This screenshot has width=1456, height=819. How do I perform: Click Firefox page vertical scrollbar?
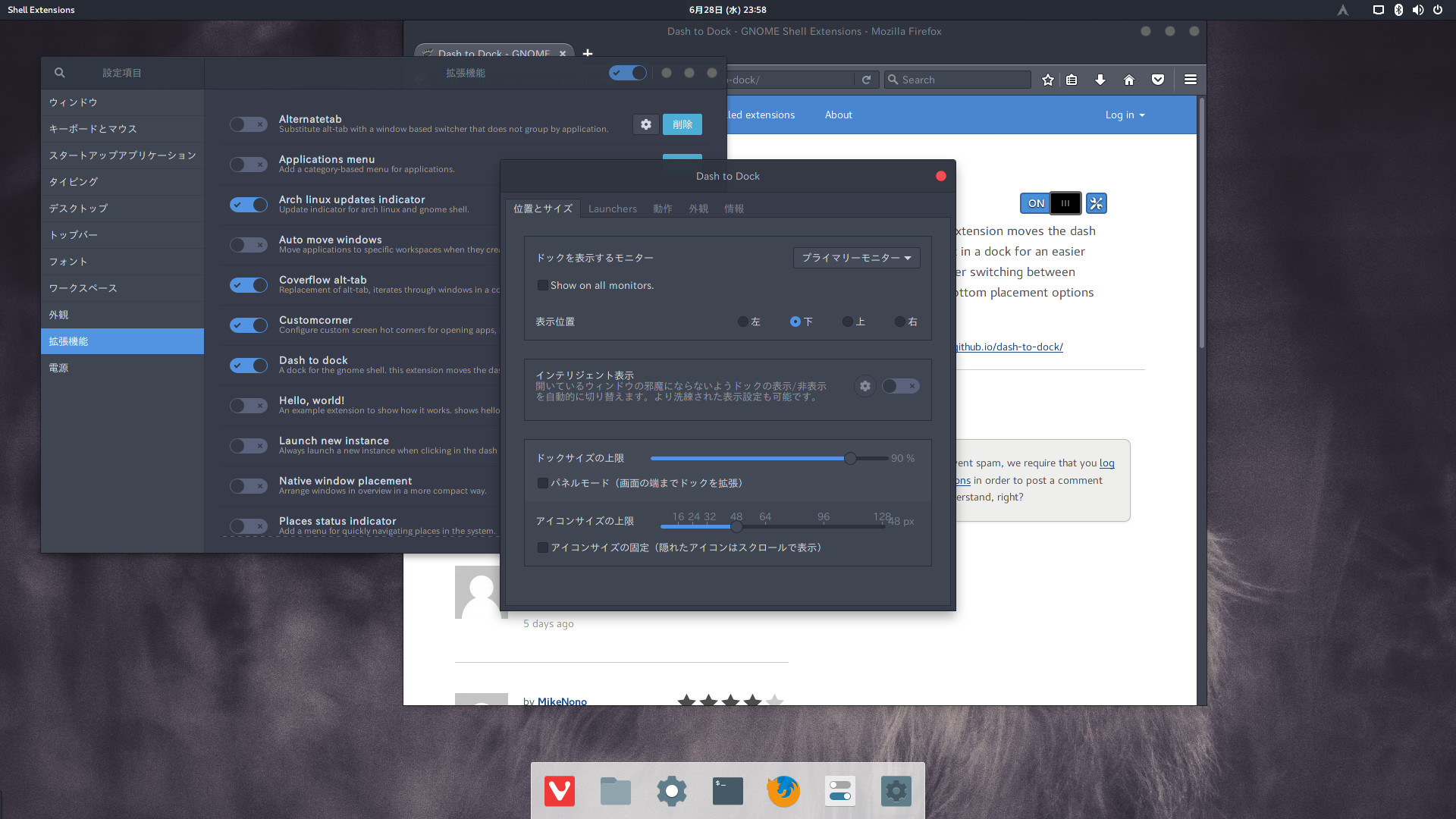[x=1201, y=224]
